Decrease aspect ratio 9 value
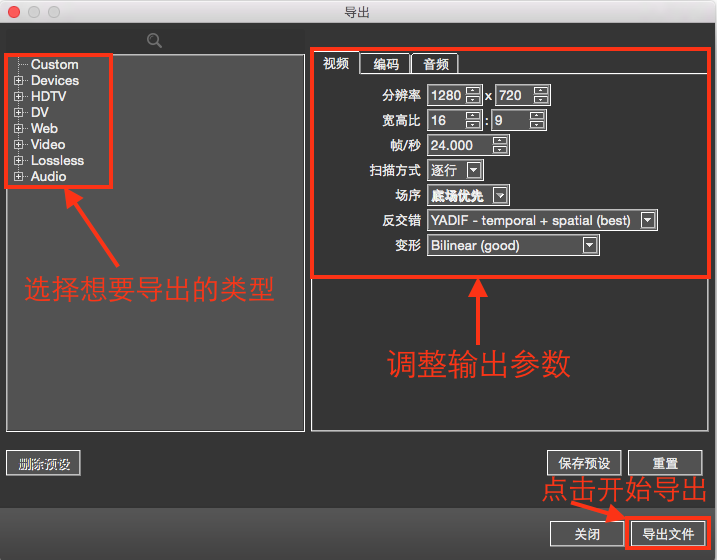The image size is (717, 560). (x=537, y=125)
